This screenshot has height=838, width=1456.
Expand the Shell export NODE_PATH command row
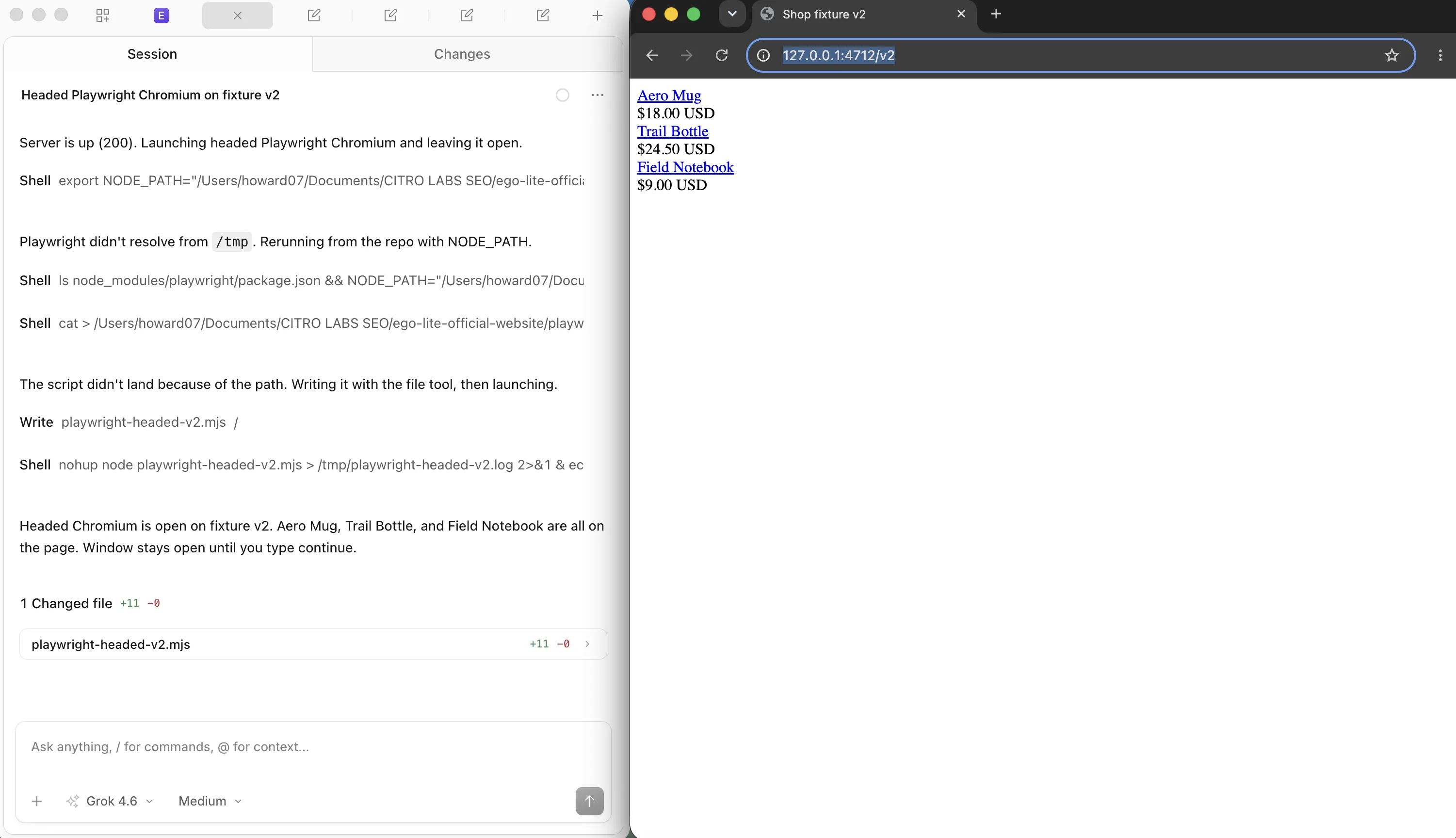click(302, 181)
